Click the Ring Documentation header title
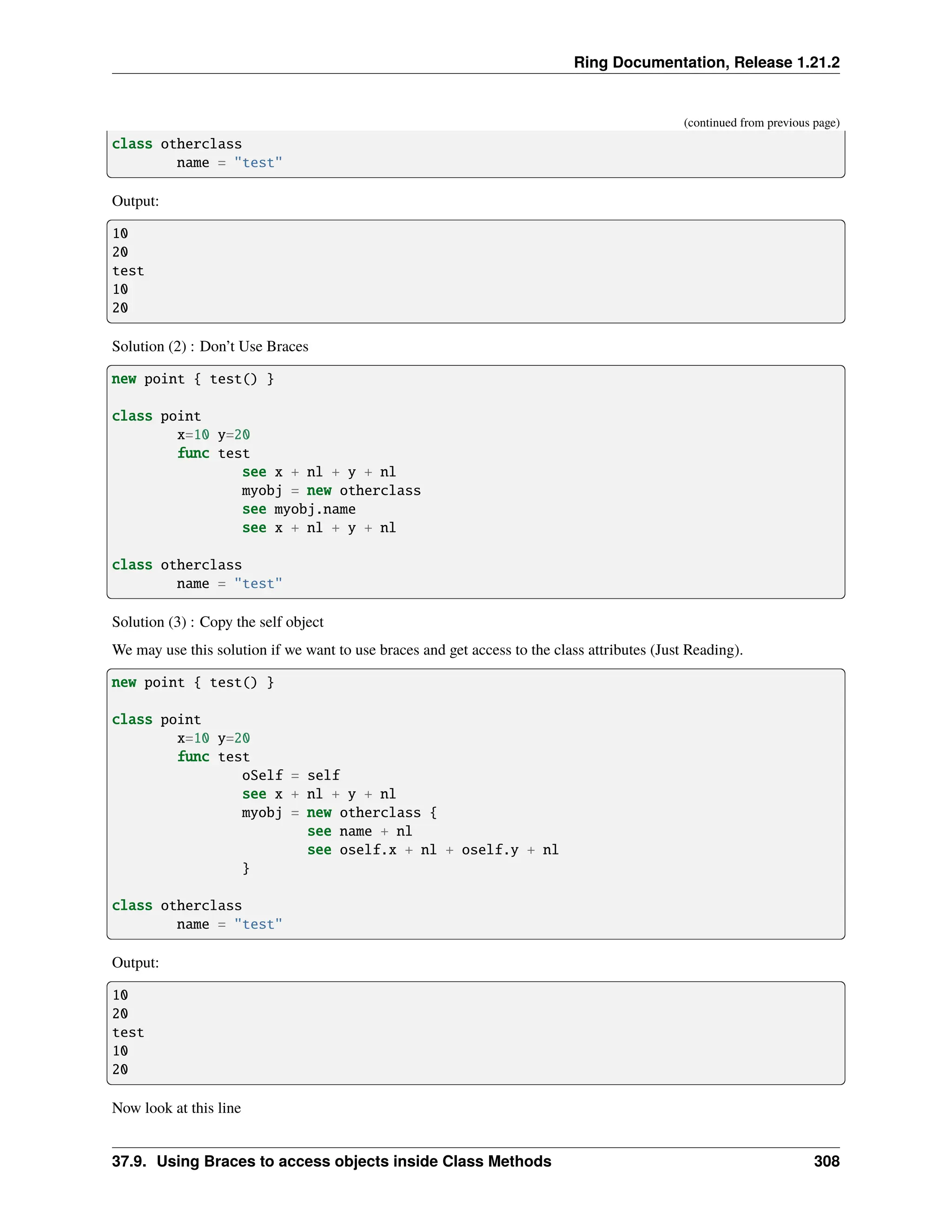 [706, 62]
